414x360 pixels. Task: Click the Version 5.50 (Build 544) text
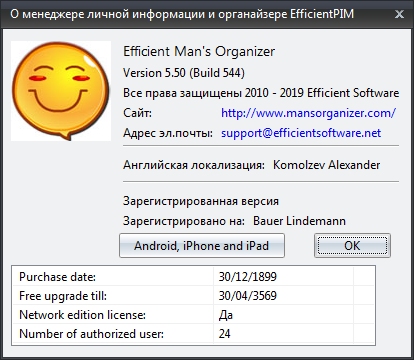(x=184, y=73)
